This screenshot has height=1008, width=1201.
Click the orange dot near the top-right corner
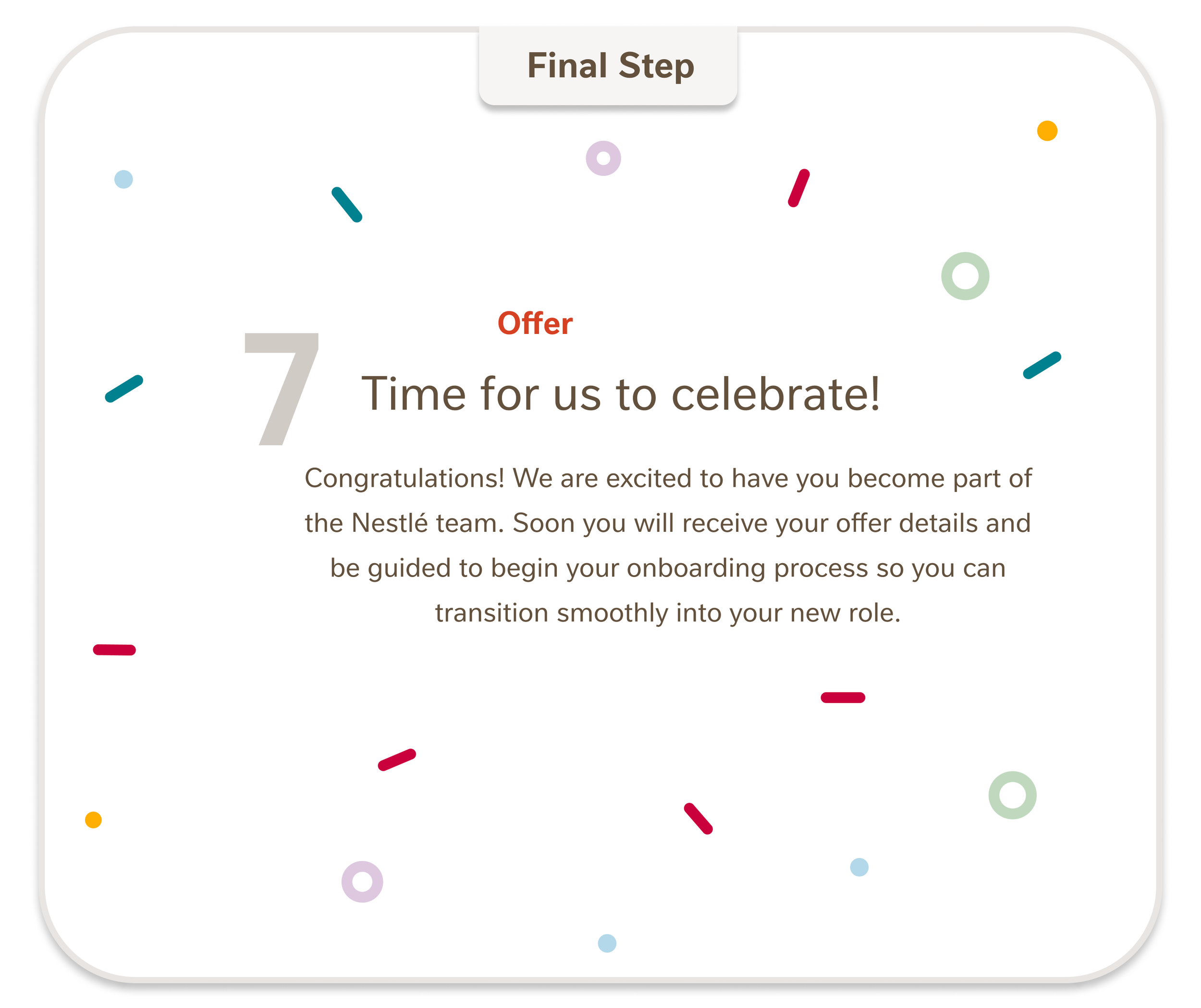pos(1047,131)
